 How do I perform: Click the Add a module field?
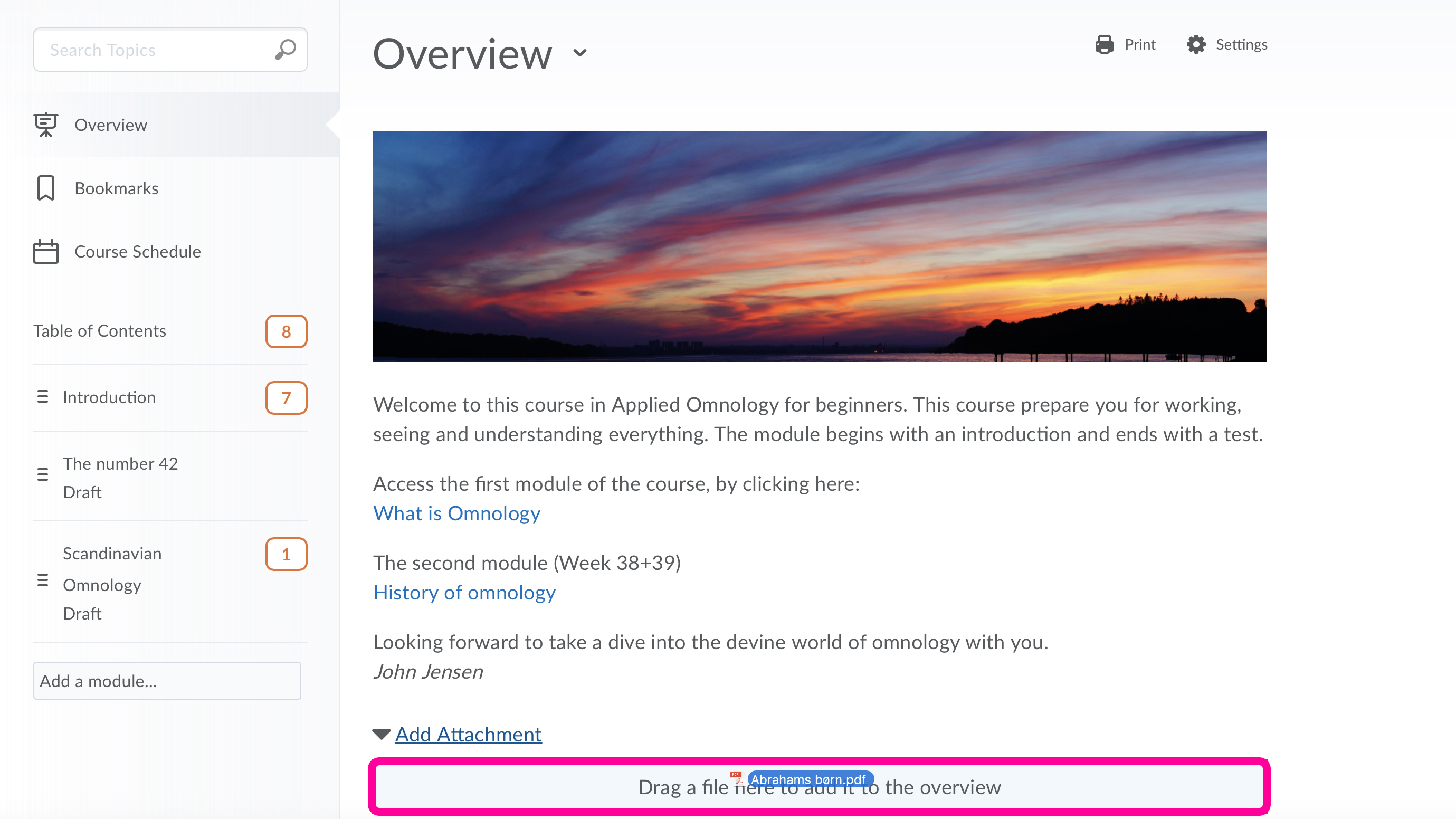click(x=167, y=681)
